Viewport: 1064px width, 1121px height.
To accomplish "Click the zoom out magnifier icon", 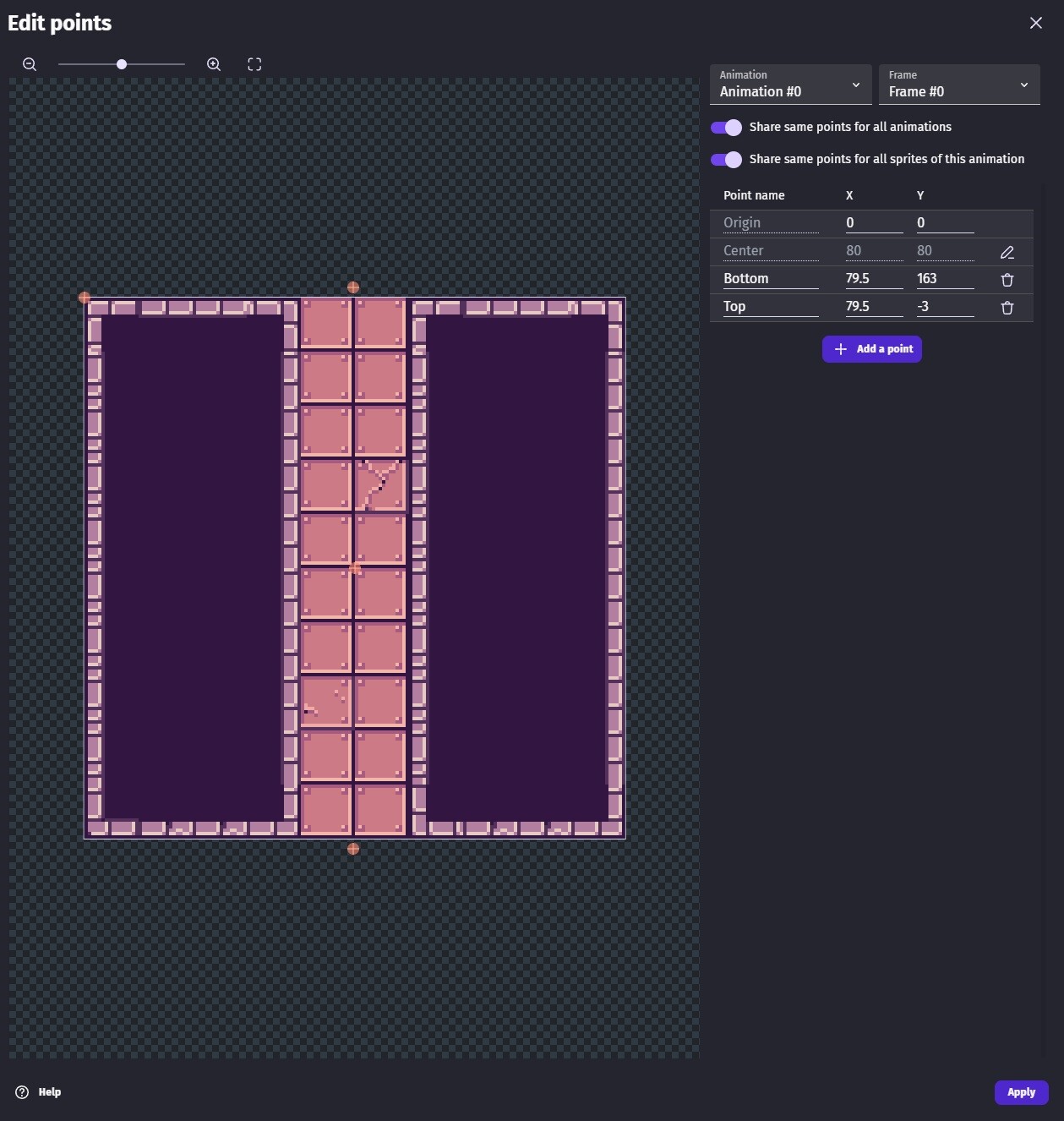I will (x=30, y=64).
